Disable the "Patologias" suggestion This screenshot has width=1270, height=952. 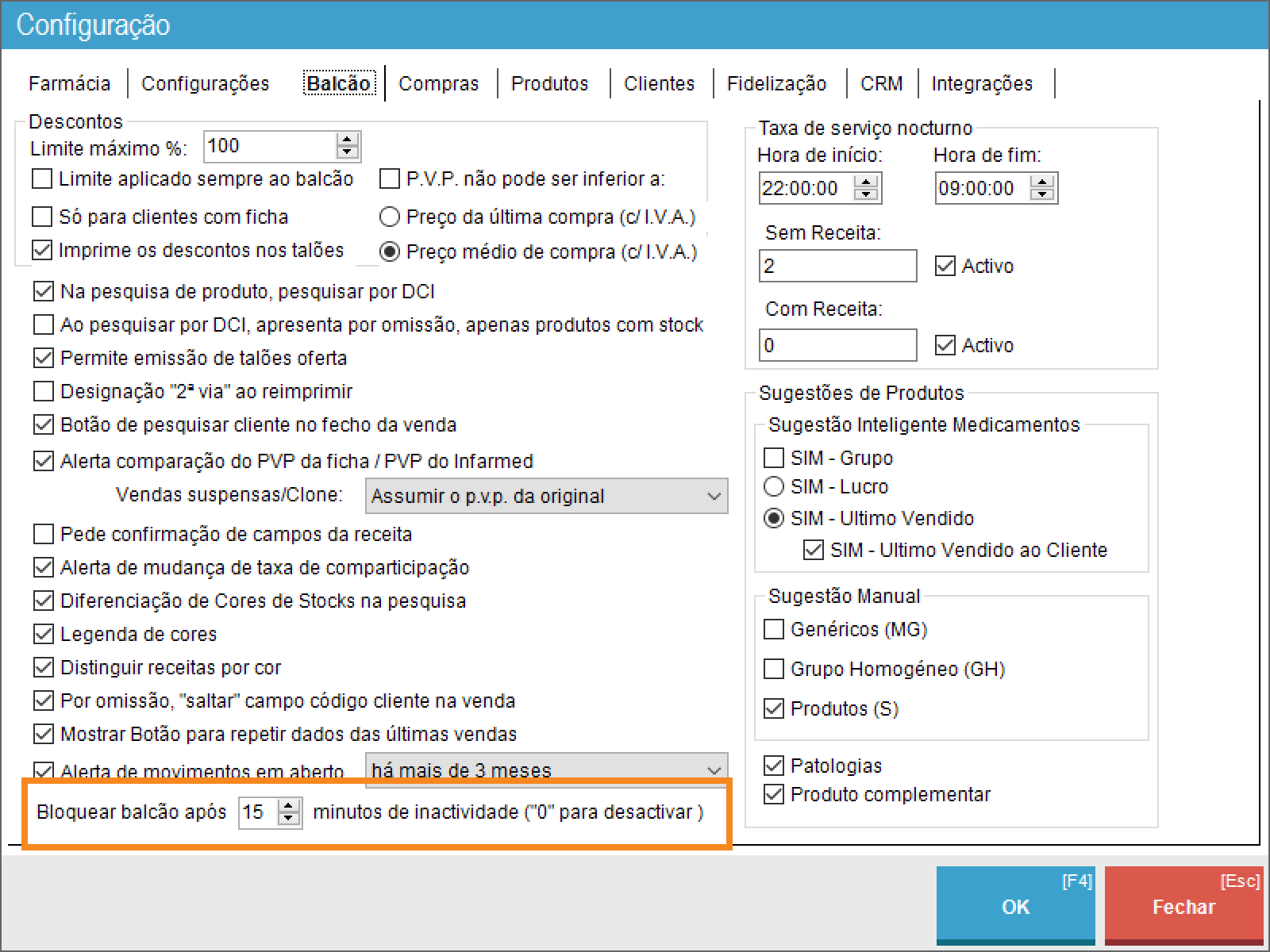pos(774,765)
